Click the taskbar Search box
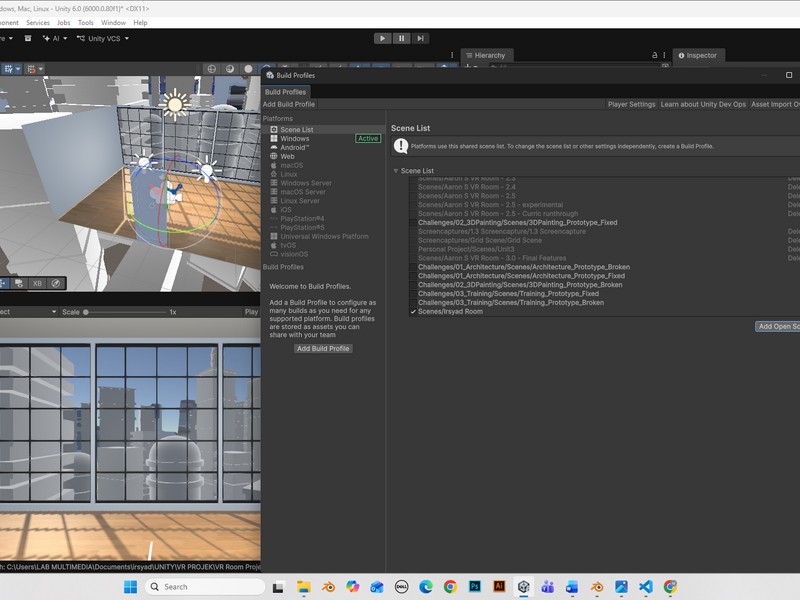This screenshot has width=800, height=600. pos(205,587)
